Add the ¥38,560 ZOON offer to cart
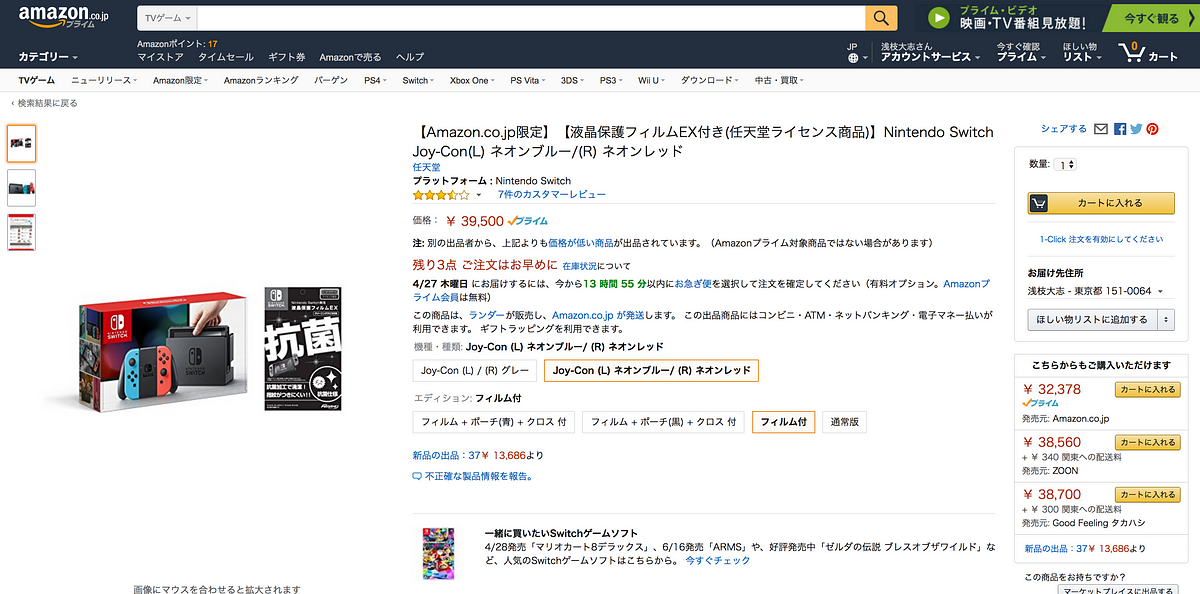Screen dimensions: 1200x594 (x=1147, y=441)
